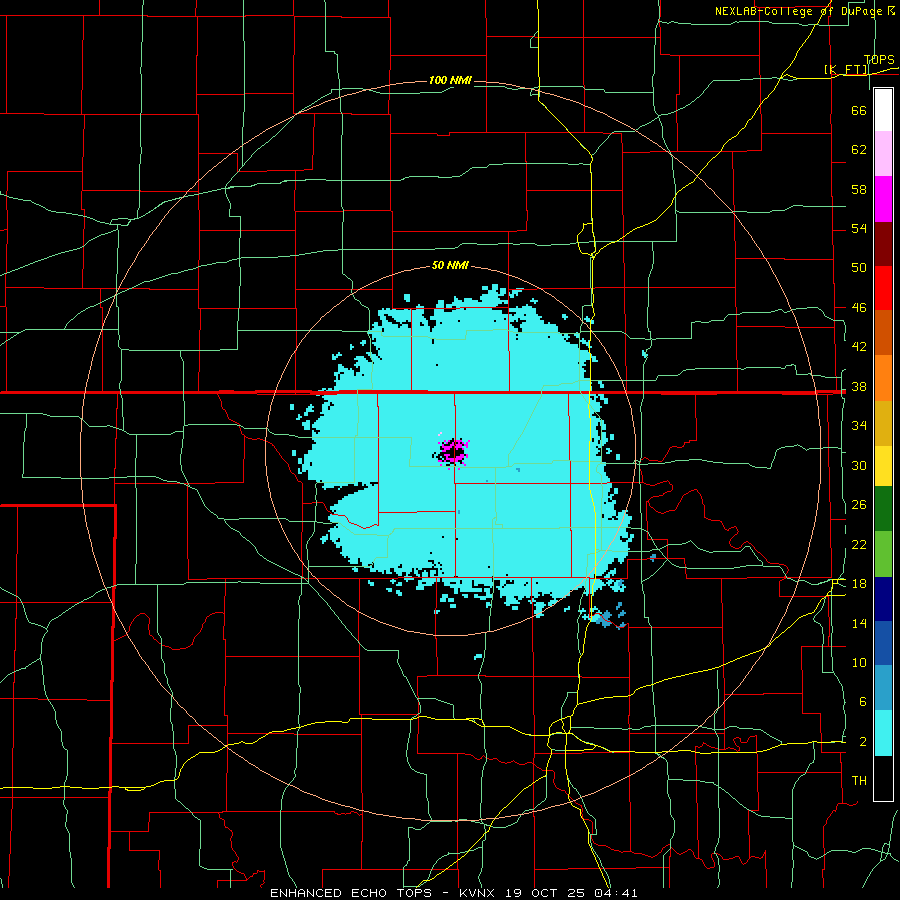Click the legend value "6"
Viewport: 900px width, 900px height.
click(862, 701)
